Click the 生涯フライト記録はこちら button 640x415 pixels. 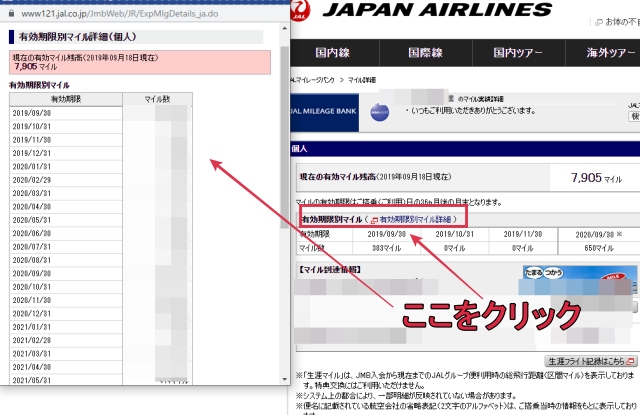[x=589, y=360]
